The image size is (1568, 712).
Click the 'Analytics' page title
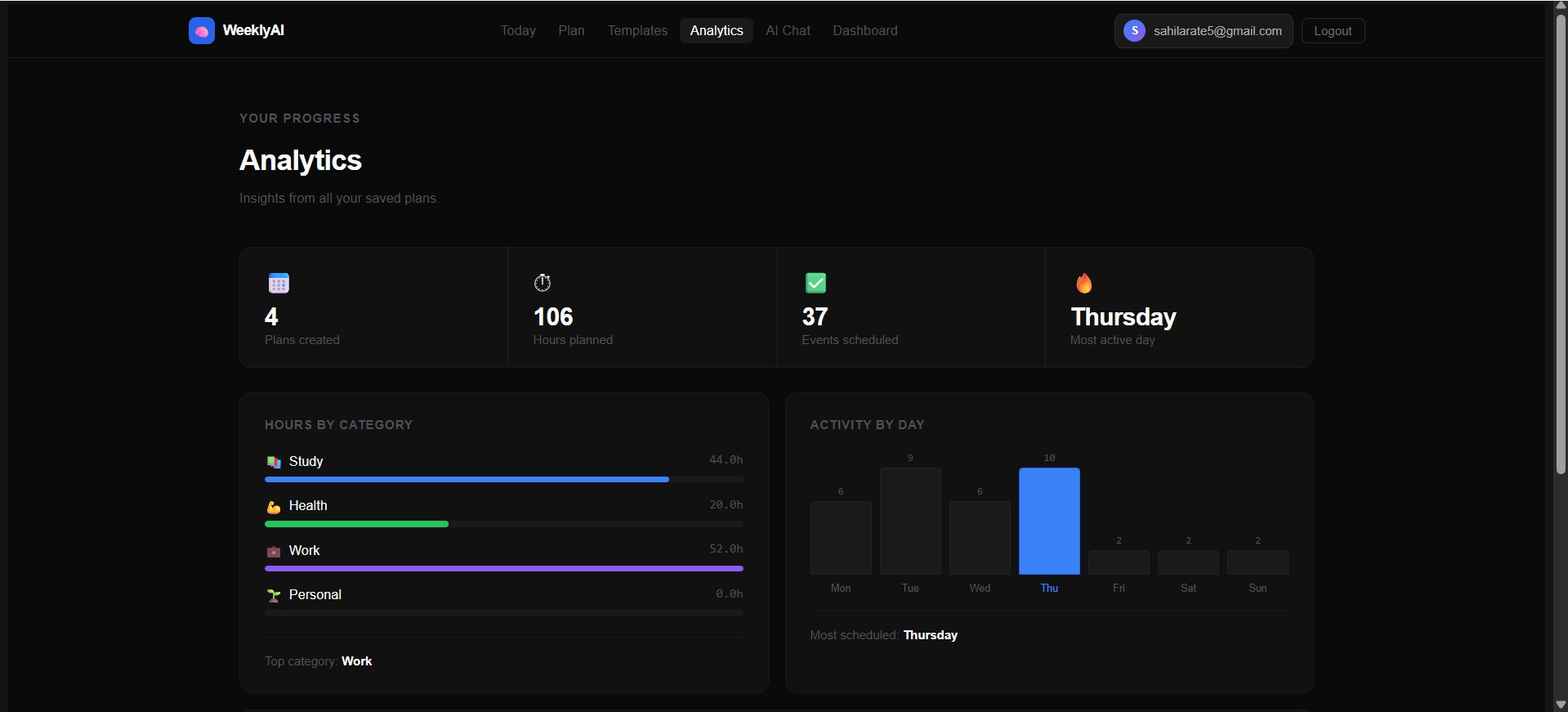pyautogui.click(x=301, y=160)
